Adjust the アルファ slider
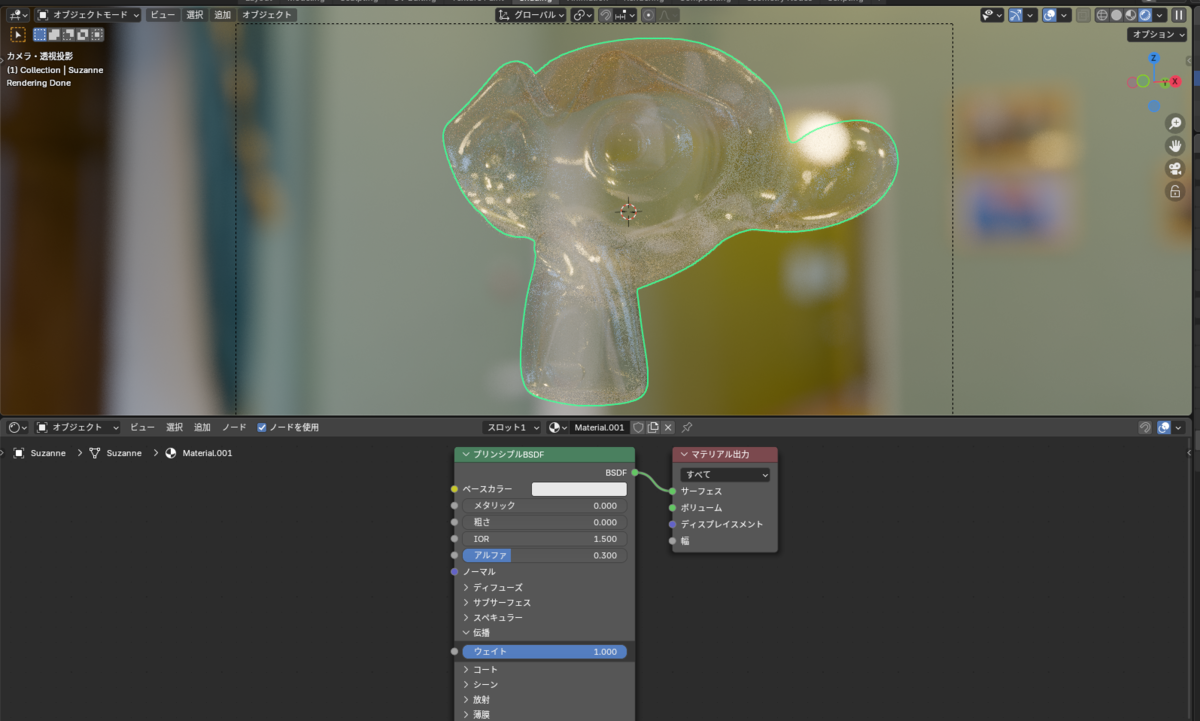This screenshot has width=1200, height=721. coord(544,555)
